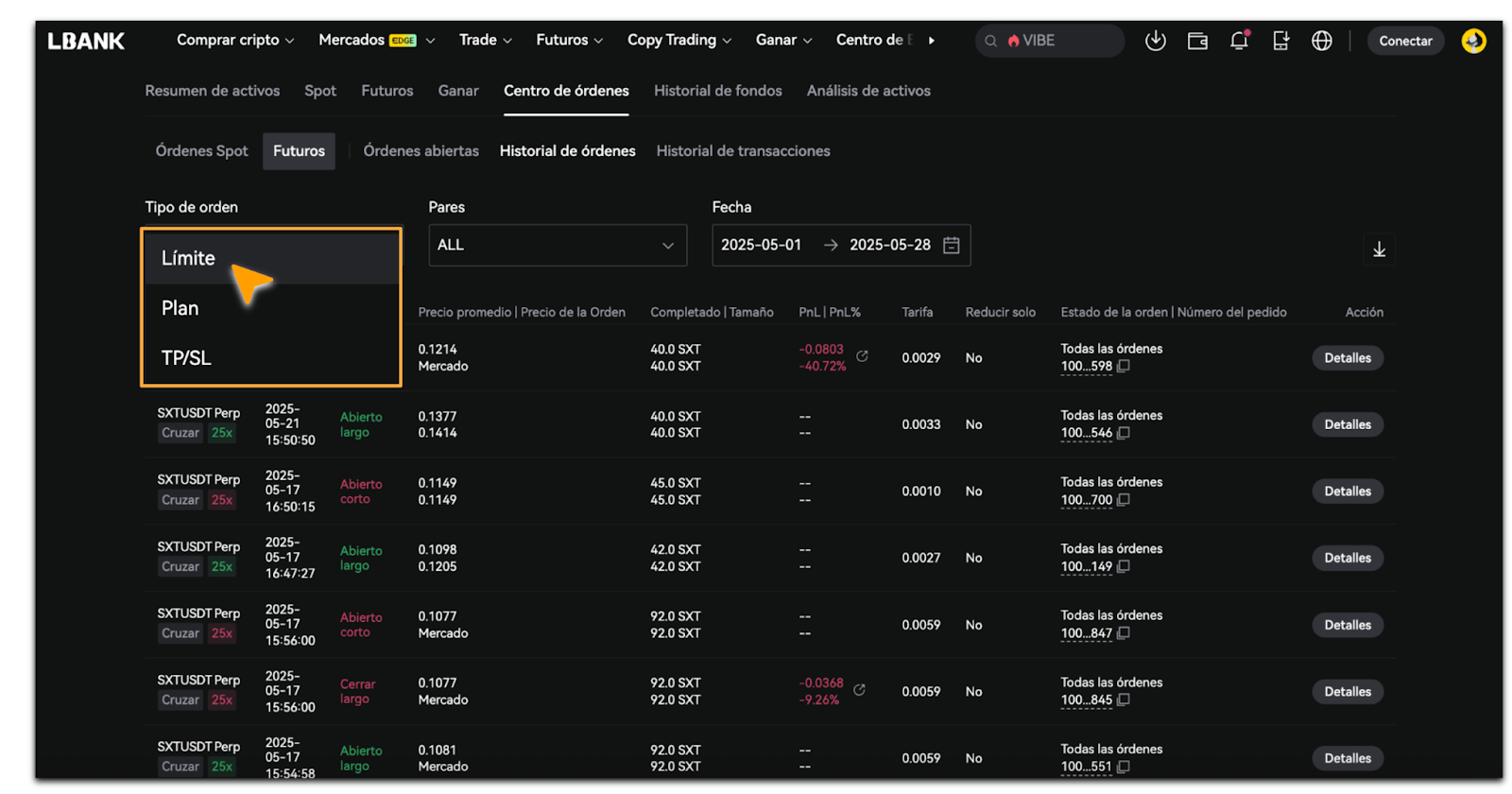Click the download icon in top navigation
This screenshot has height=794, width=1512.
[1155, 41]
